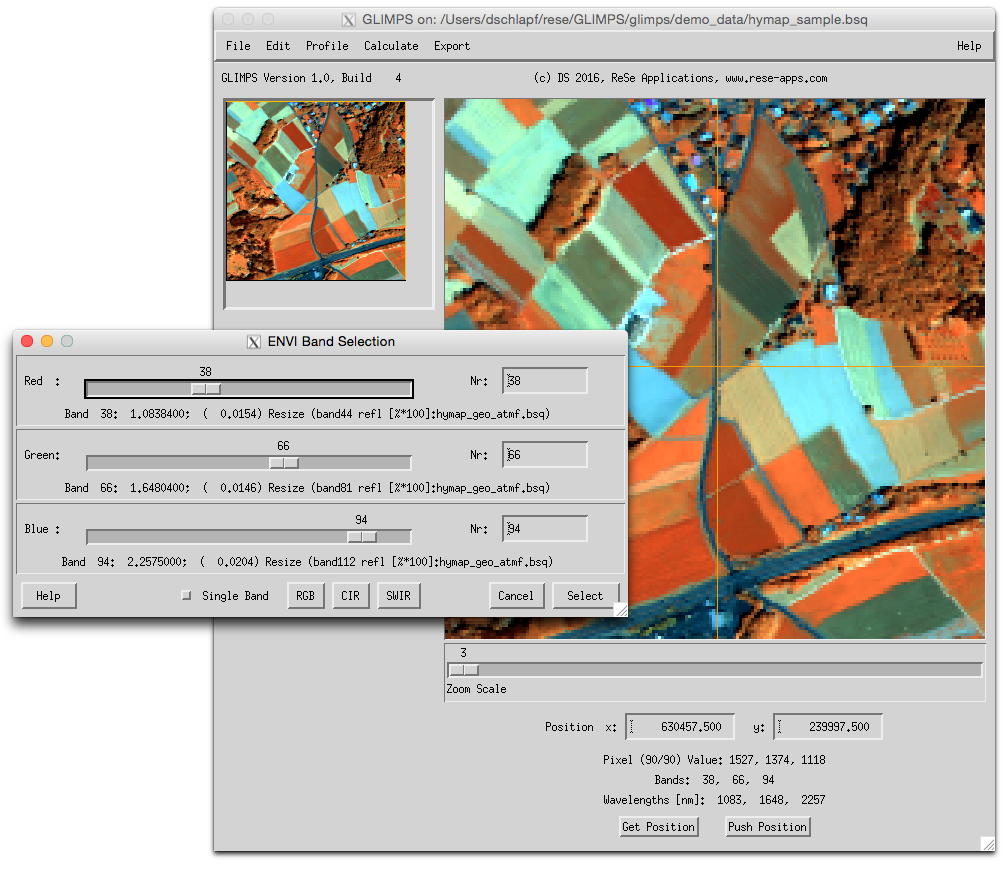
Task: Minimize the ENVI Band Selection window
Action: point(47,341)
